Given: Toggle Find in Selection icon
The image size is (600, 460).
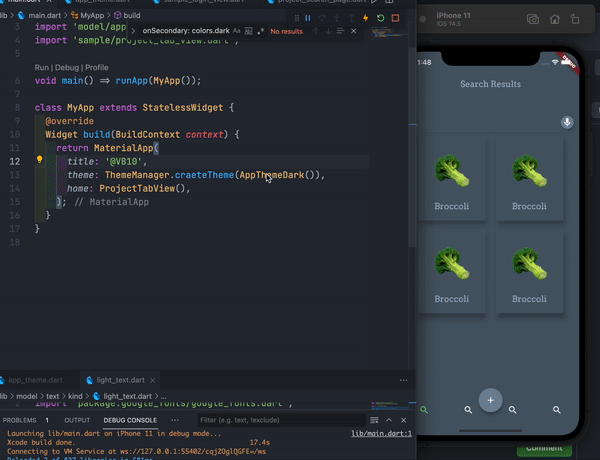Looking at the screenshot, I should [x=340, y=31].
